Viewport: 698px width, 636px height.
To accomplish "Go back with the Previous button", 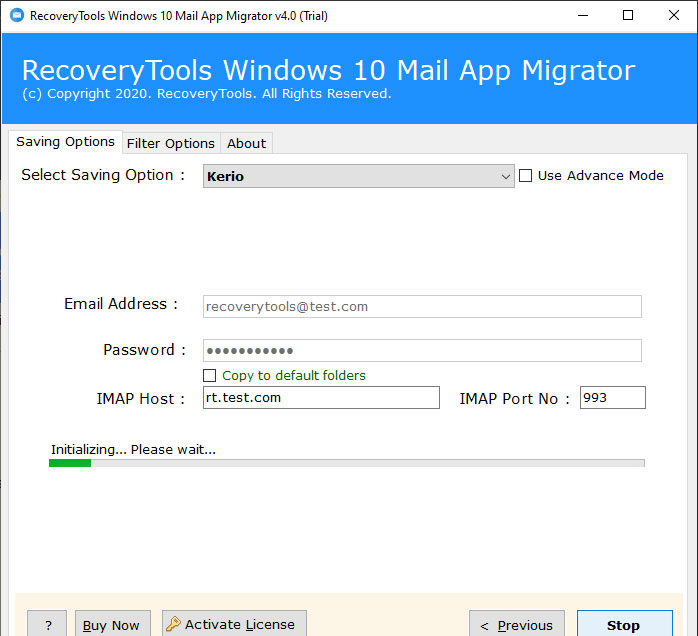I will pos(516,624).
